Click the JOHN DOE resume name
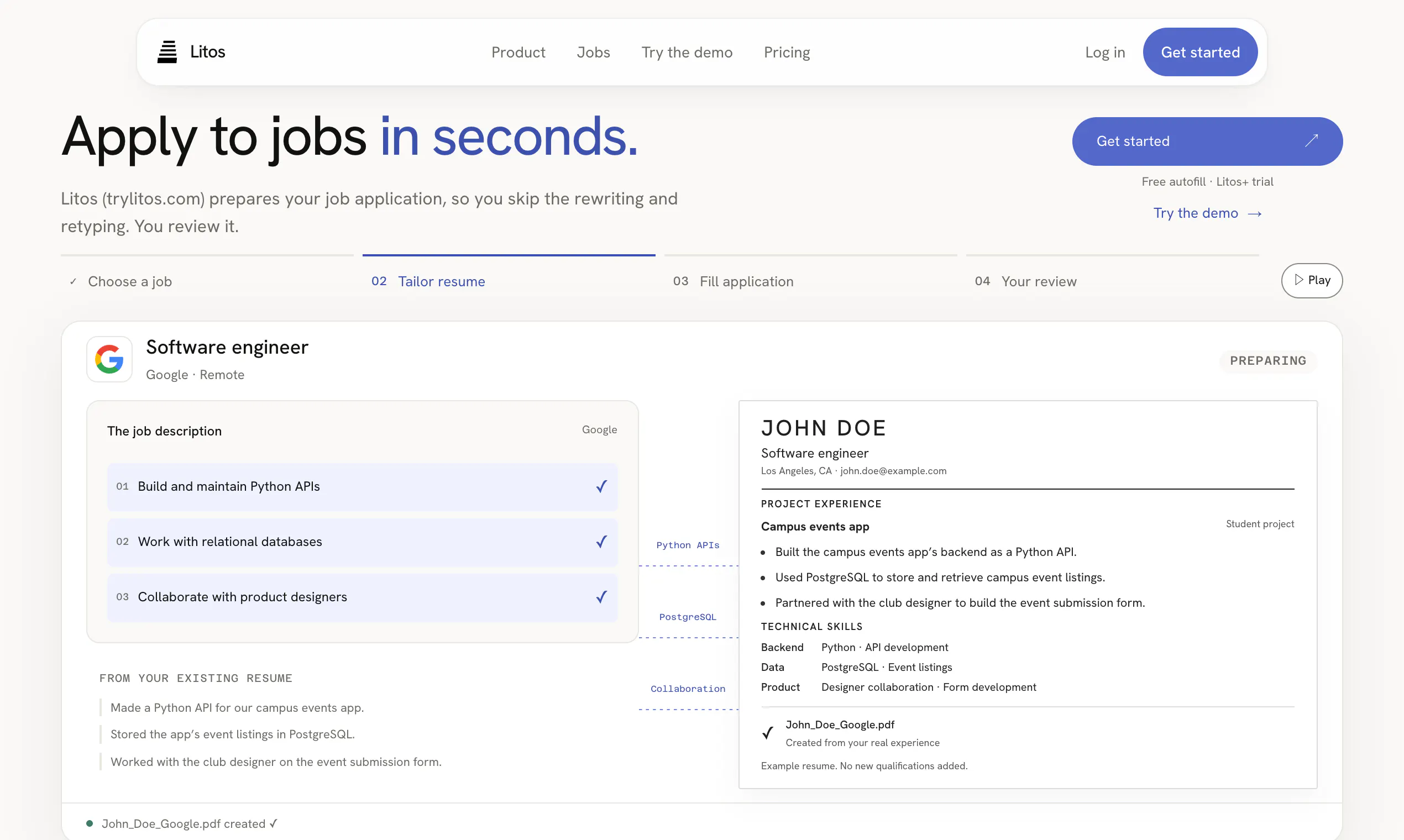Screen dimensions: 1404x840 (824, 428)
